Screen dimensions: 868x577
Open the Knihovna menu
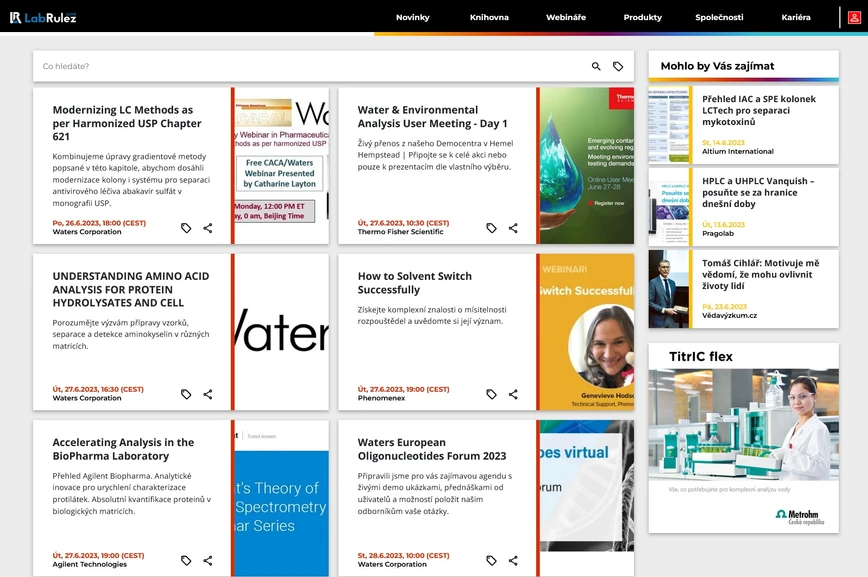pyautogui.click(x=489, y=17)
